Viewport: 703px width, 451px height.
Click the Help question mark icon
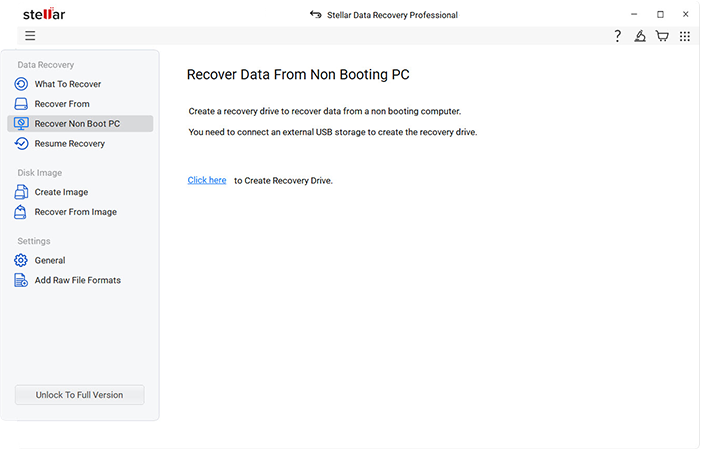click(617, 36)
